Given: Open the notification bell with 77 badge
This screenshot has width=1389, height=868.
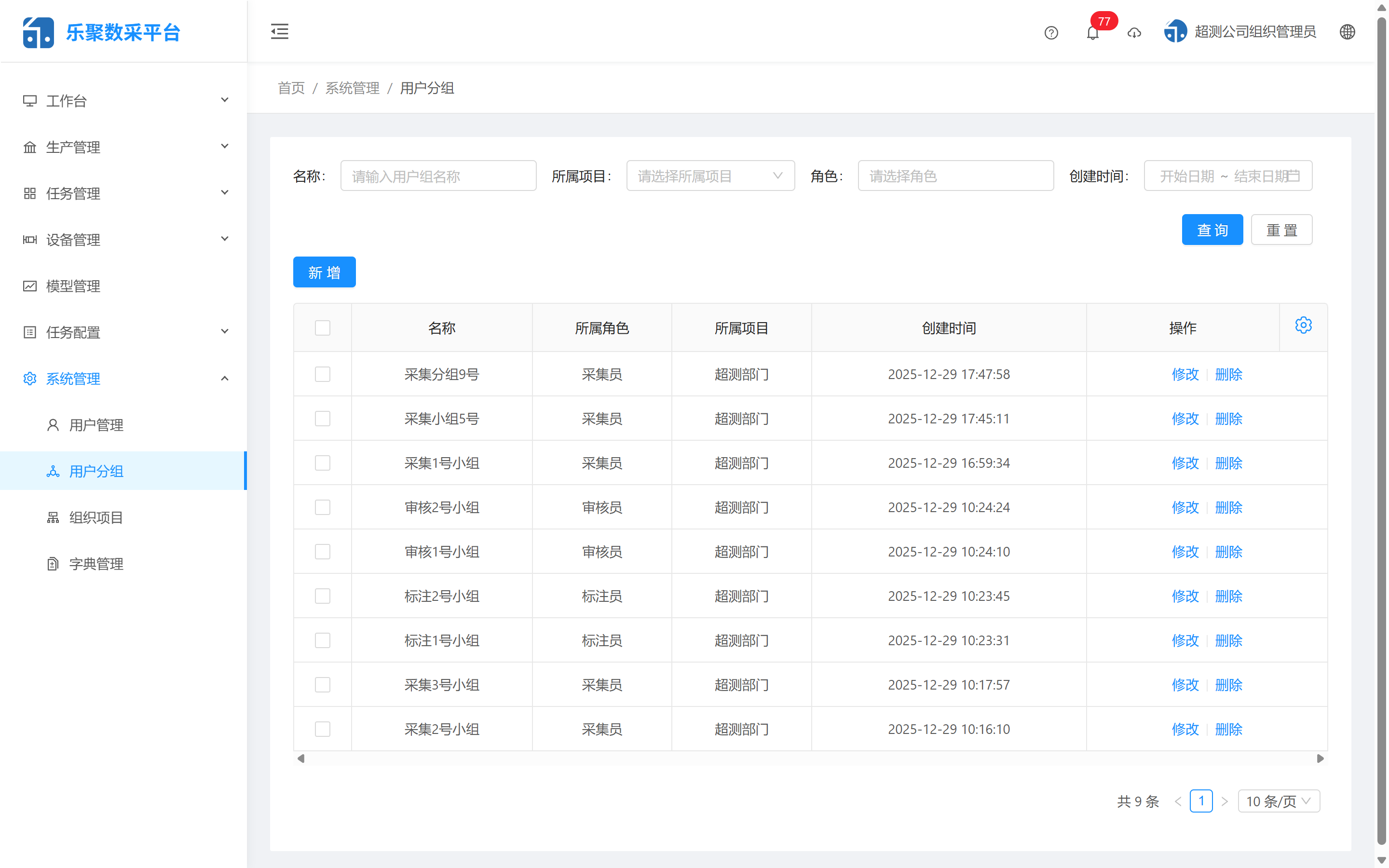Looking at the screenshot, I should tap(1093, 33).
